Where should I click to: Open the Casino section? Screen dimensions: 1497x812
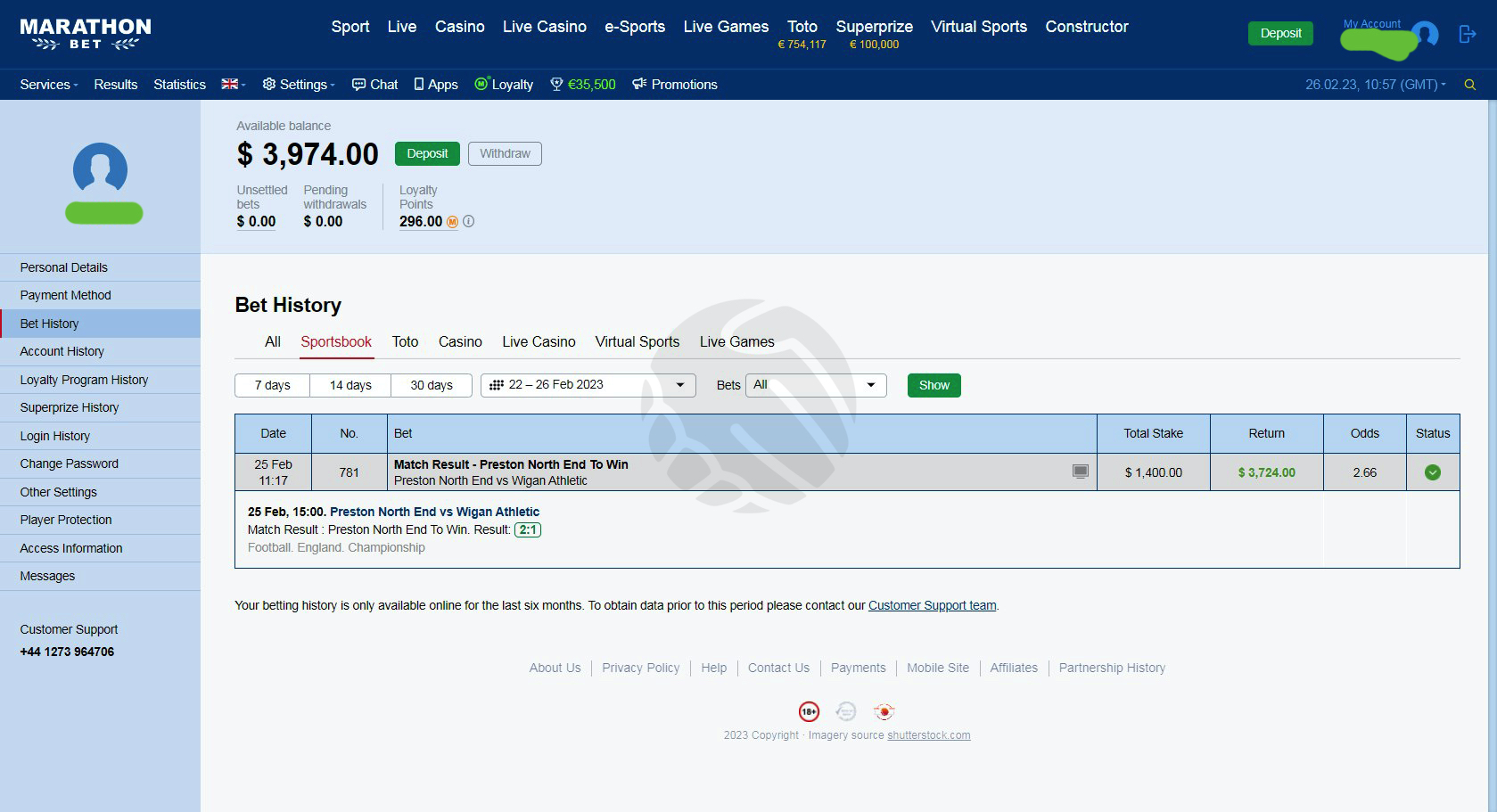pyautogui.click(x=460, y=27)
